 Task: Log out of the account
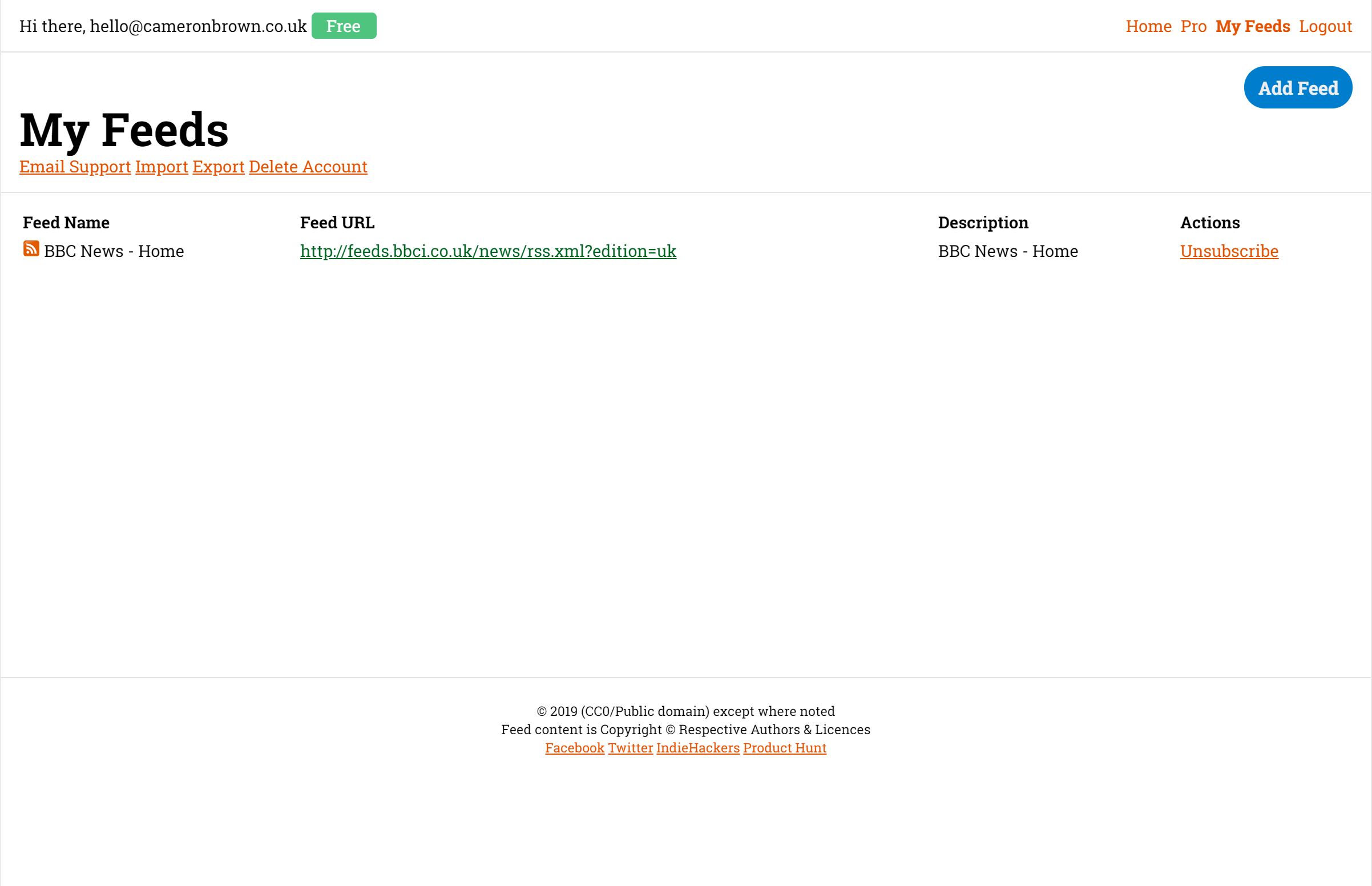(x=1325, y=26)
